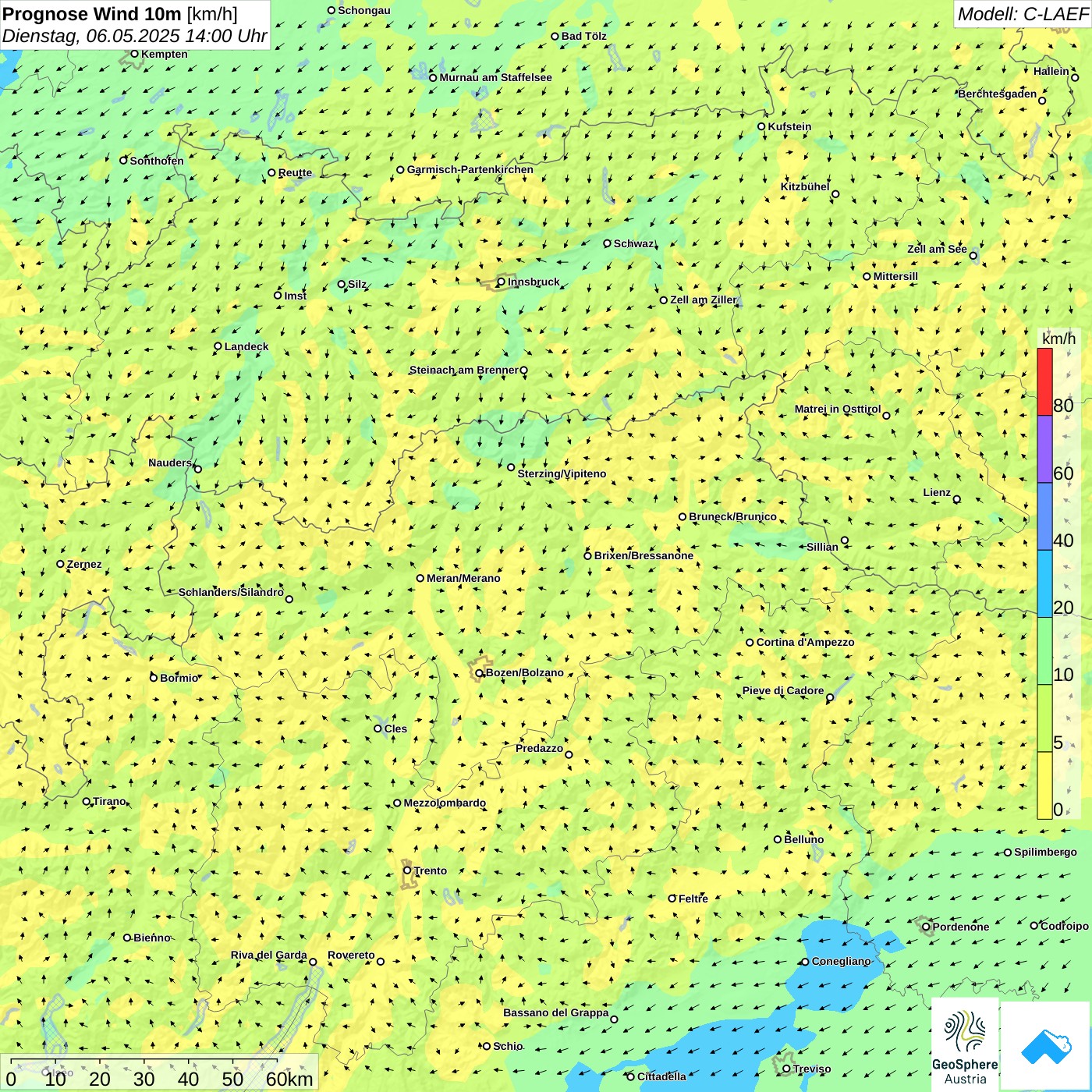Select the Silz label
This screenshot has height=1092, width=1092.
[357, 284]
